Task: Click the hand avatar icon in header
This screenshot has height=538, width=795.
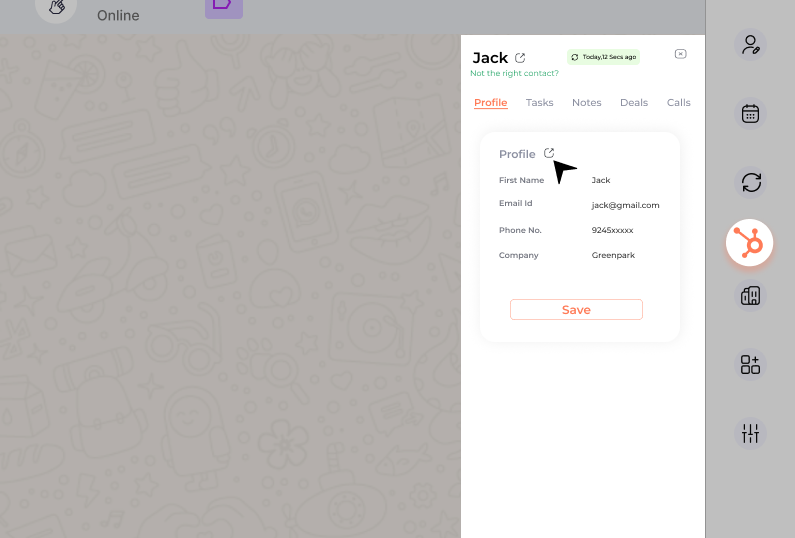Action: tap(56, 8)
